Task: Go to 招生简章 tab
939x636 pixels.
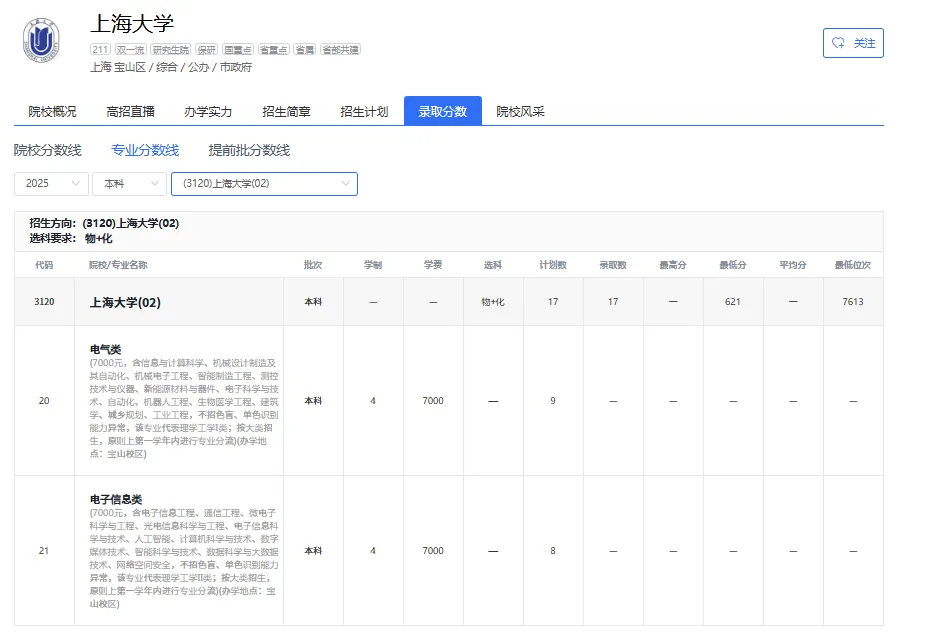Action: pos(286,111)
